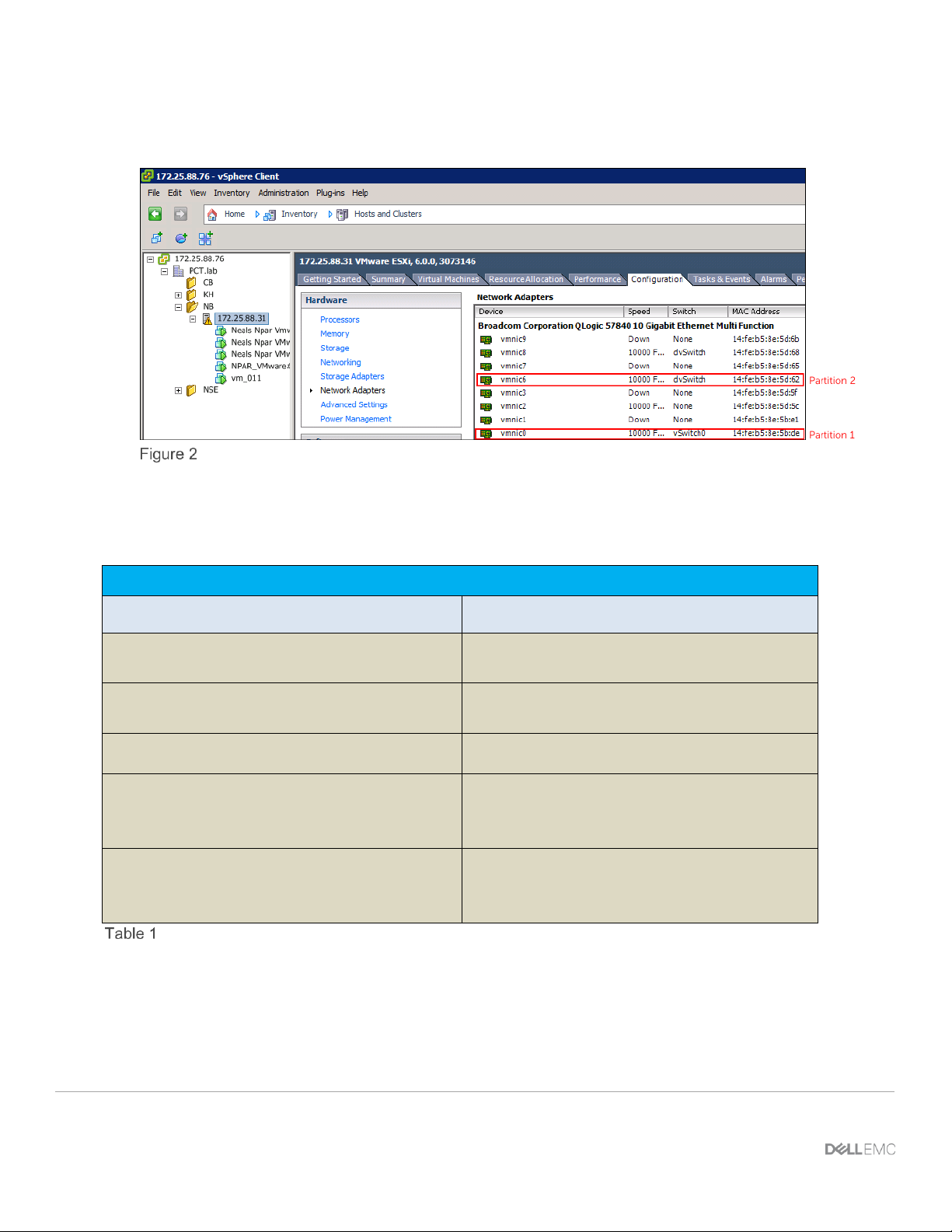Image resolution: width=952 pixels, height=1232 pixels.
Task: Open the Storage hardware link
Action: (335, 348)
